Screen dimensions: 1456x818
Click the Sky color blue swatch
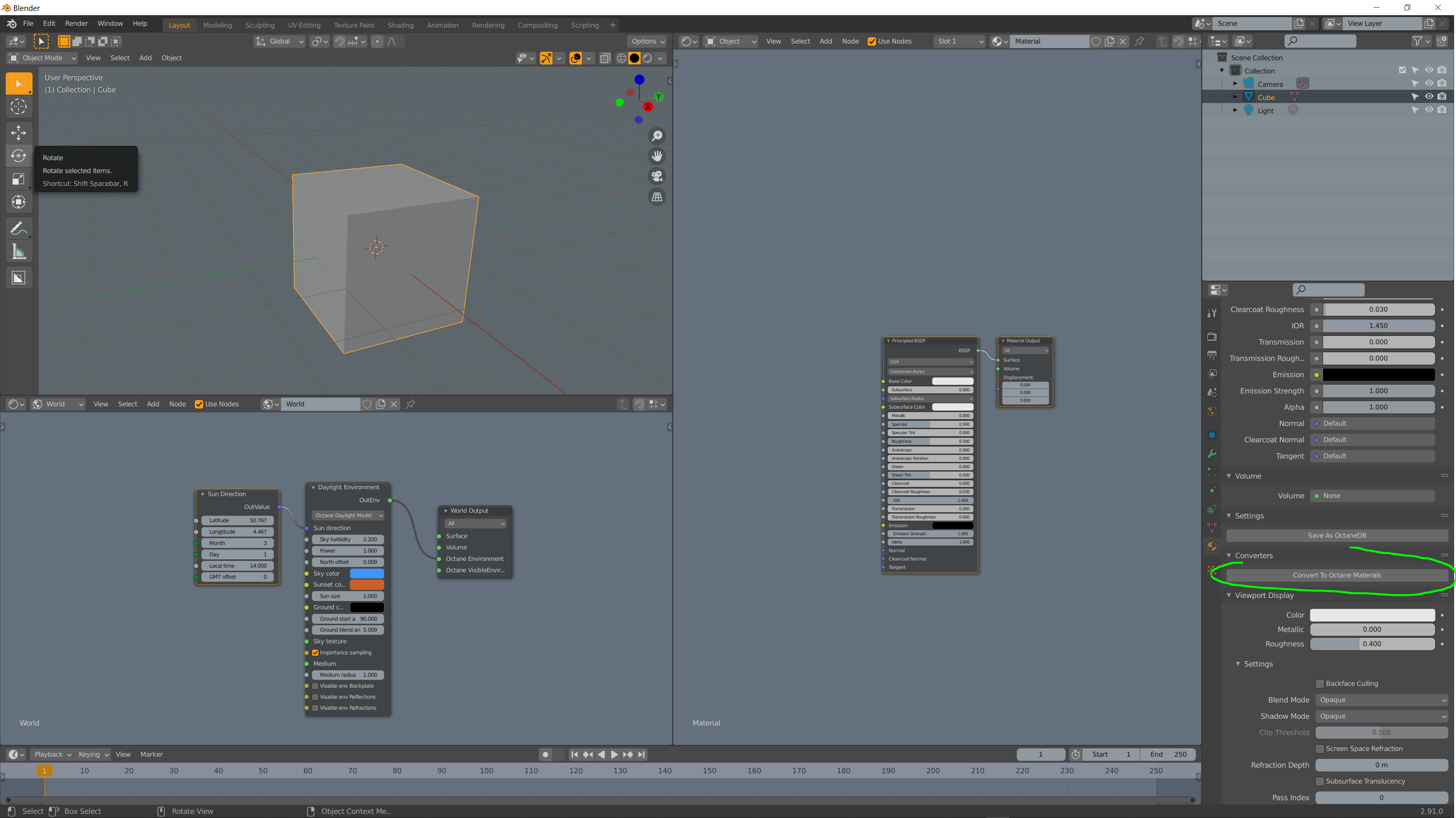coord(367,573)
